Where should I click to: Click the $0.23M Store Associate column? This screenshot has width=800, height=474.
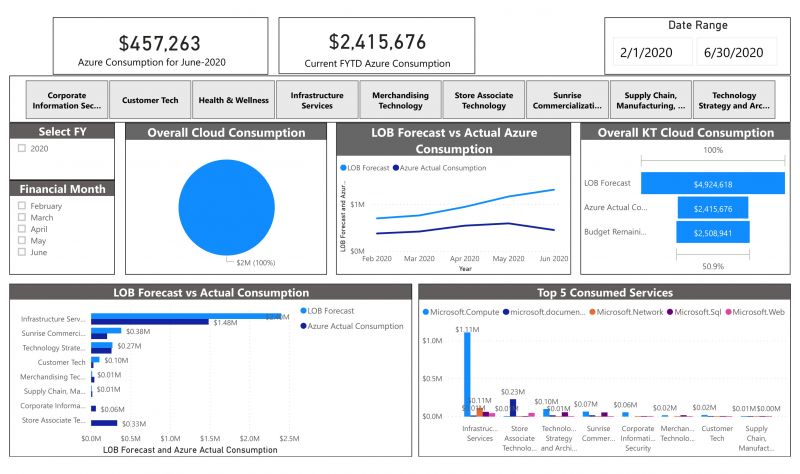[x=513, y=408]
